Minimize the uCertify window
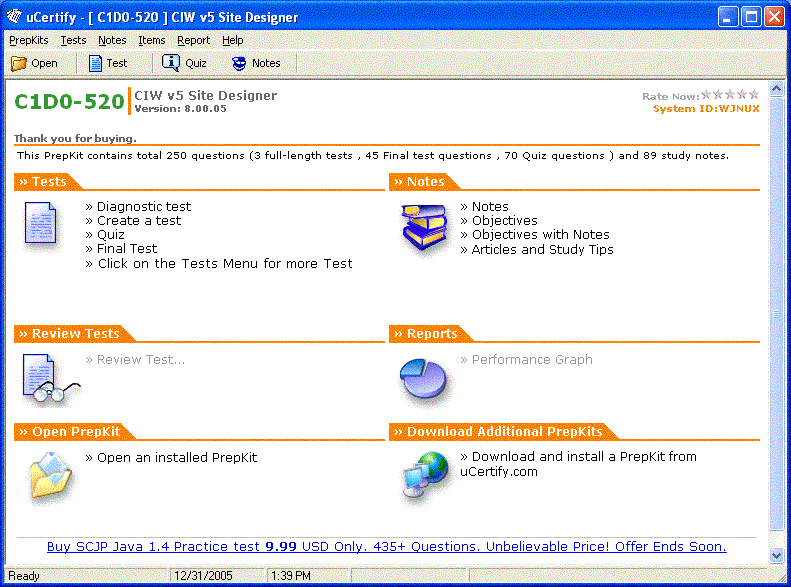Screen dimensions: 791x587 (x=728, y=17)
